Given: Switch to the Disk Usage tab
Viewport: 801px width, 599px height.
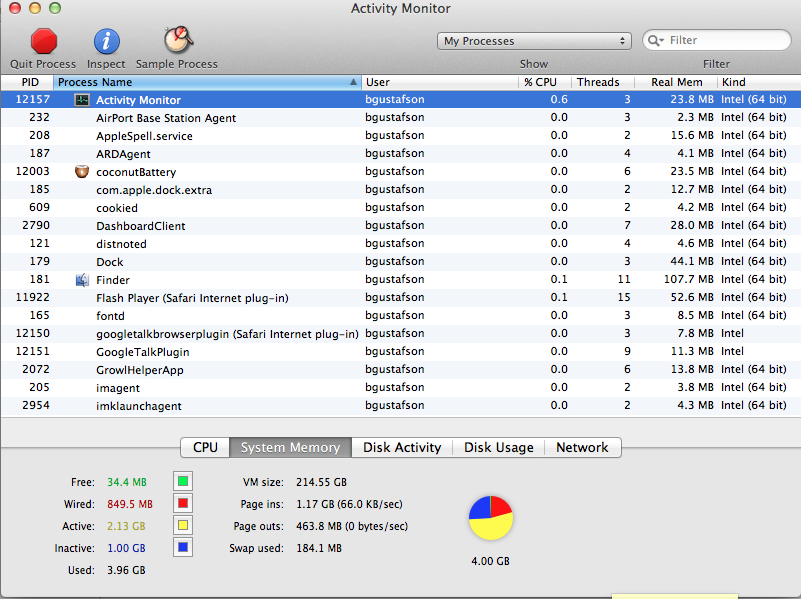Looking at the screenshot, I should click(499, 447).
